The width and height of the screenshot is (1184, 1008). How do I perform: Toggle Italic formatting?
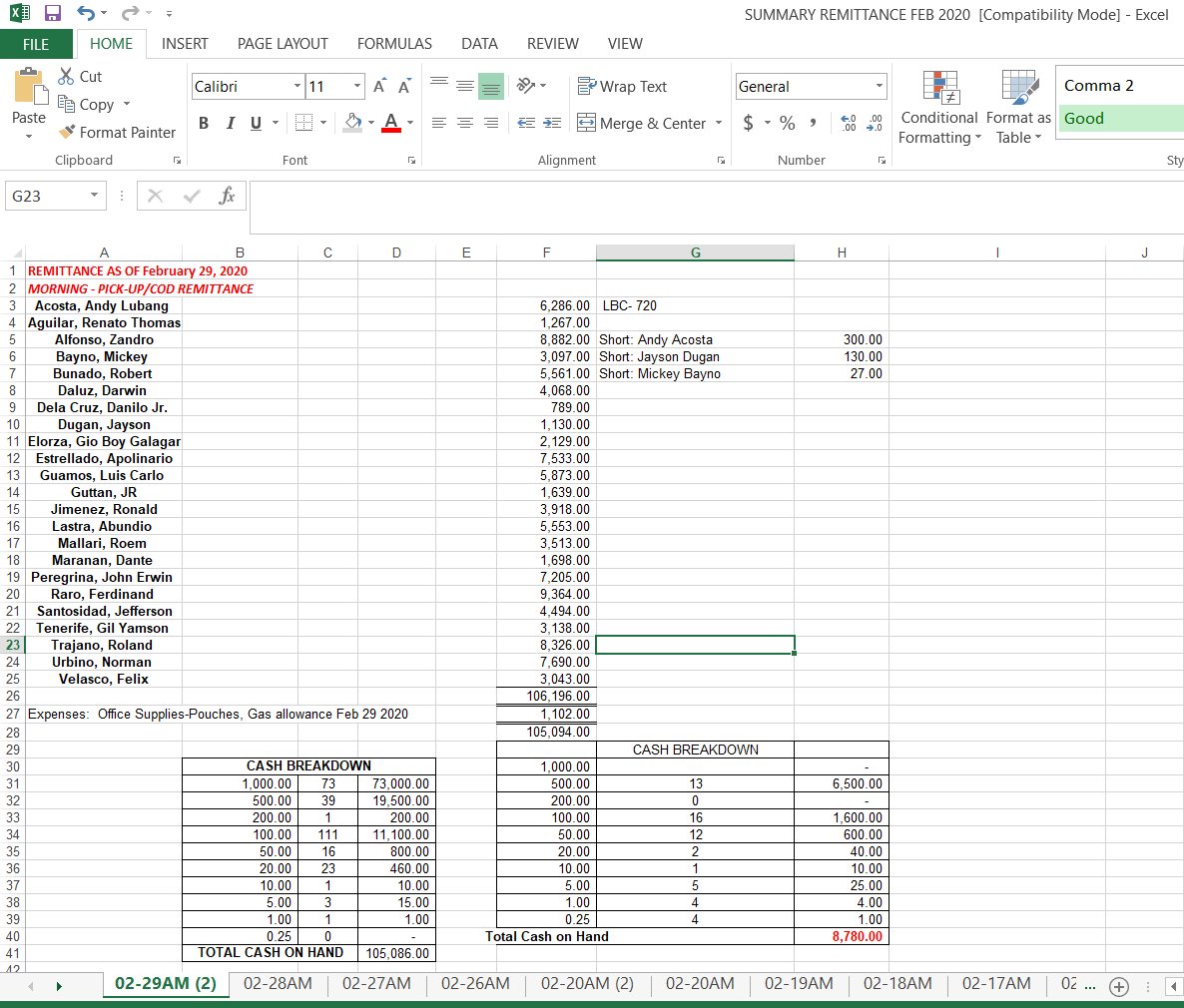click(231, 123)
